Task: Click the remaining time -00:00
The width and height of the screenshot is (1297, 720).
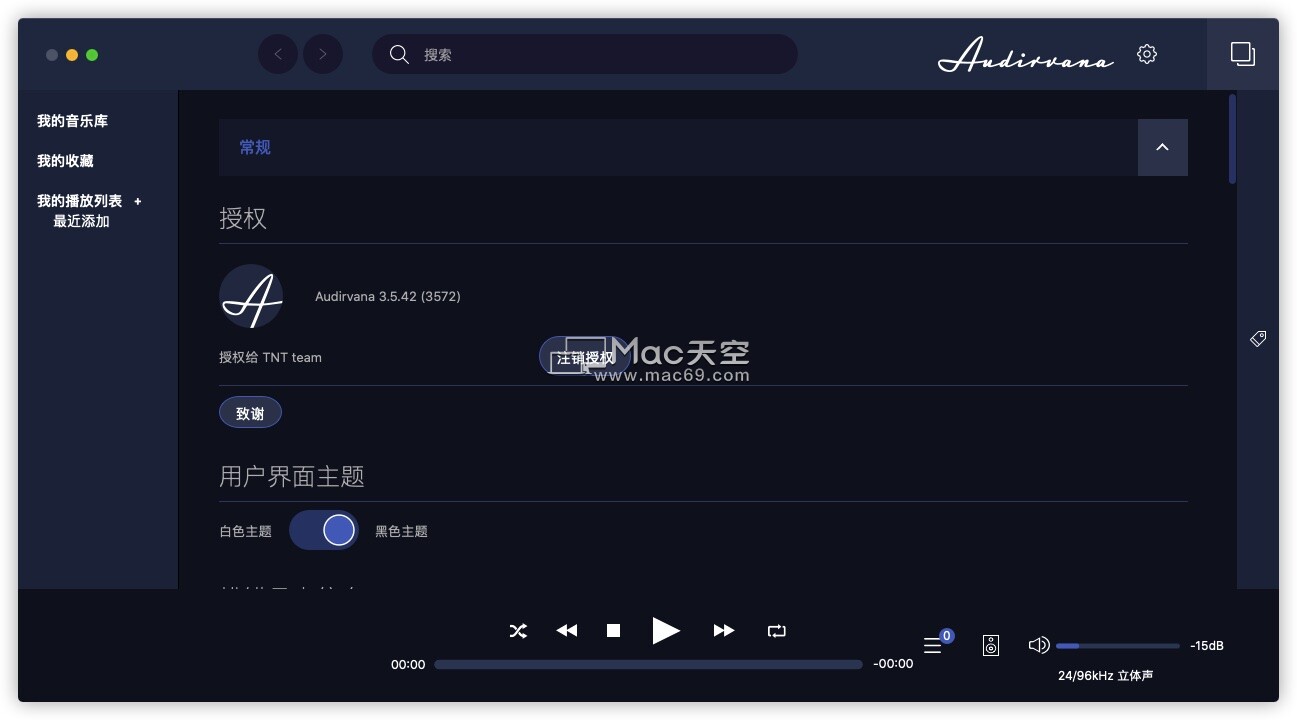Action: 893,664
